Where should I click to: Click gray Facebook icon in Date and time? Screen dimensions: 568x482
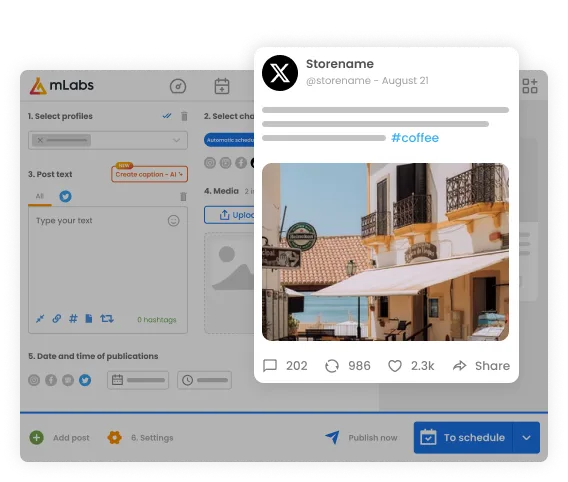(51, 380)
